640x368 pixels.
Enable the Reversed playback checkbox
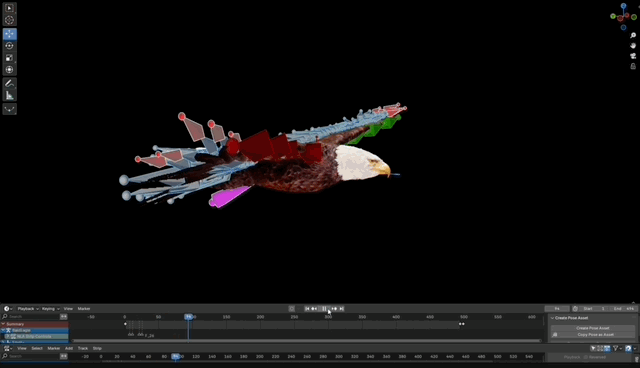586,357
